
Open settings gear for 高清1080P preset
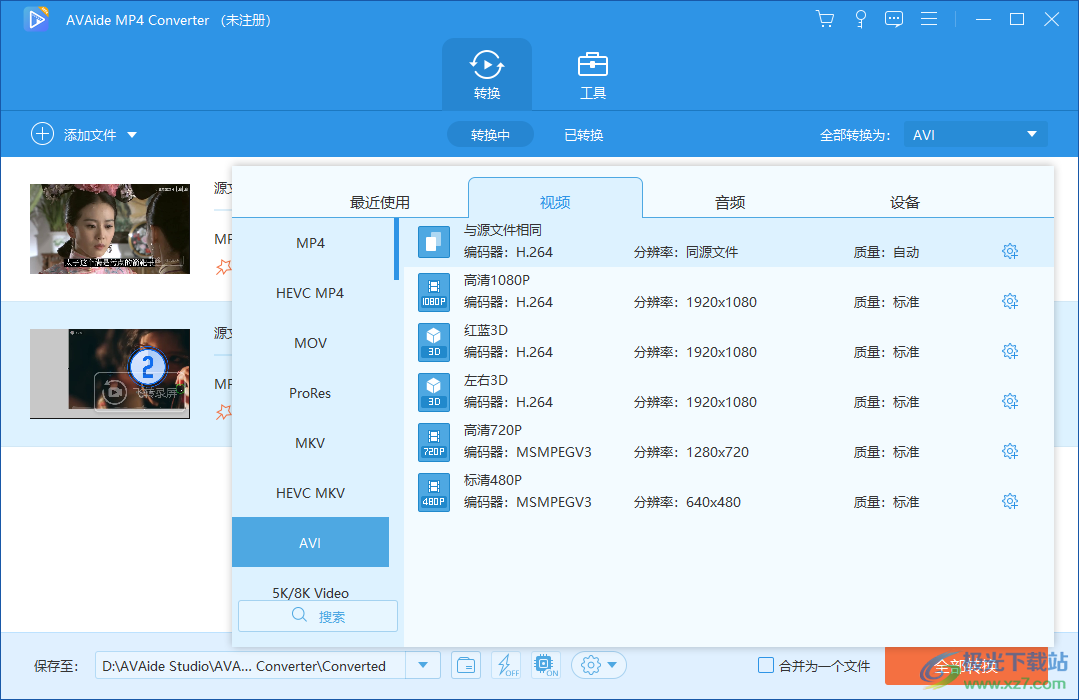1009,301
